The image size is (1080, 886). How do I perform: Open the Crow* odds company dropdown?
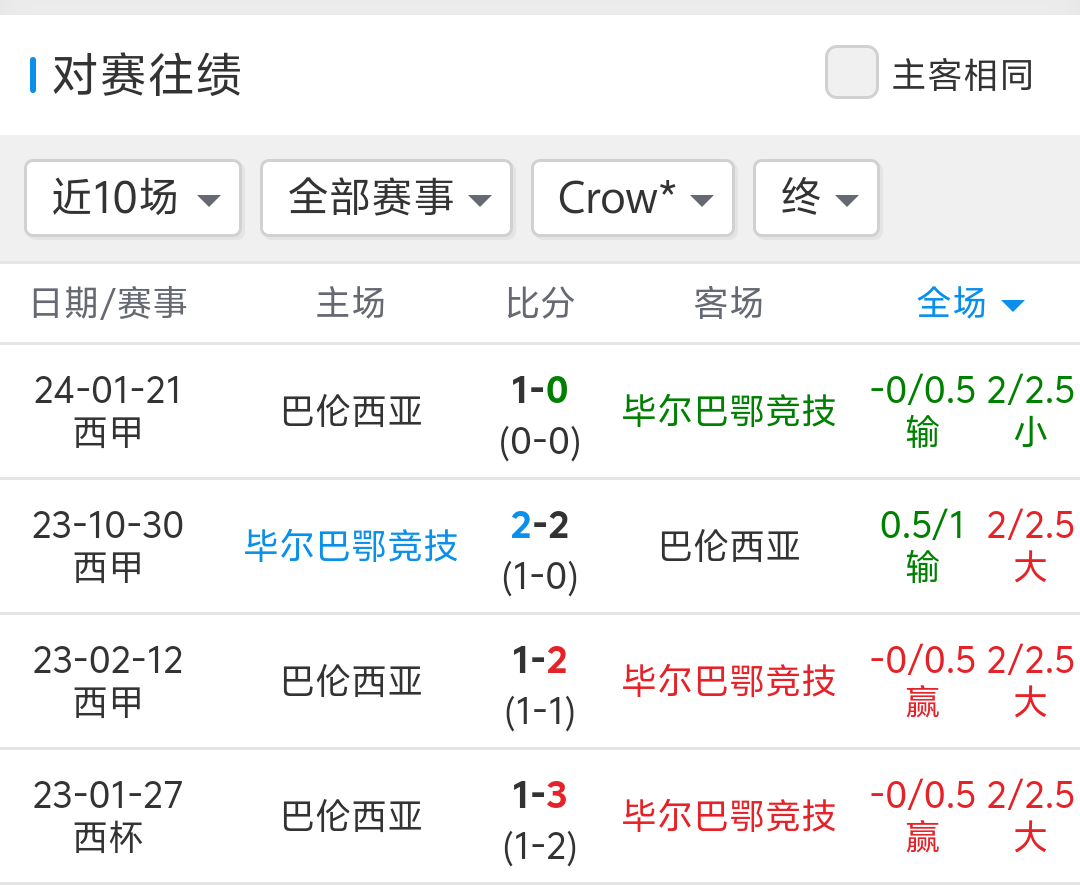[632, 198]
